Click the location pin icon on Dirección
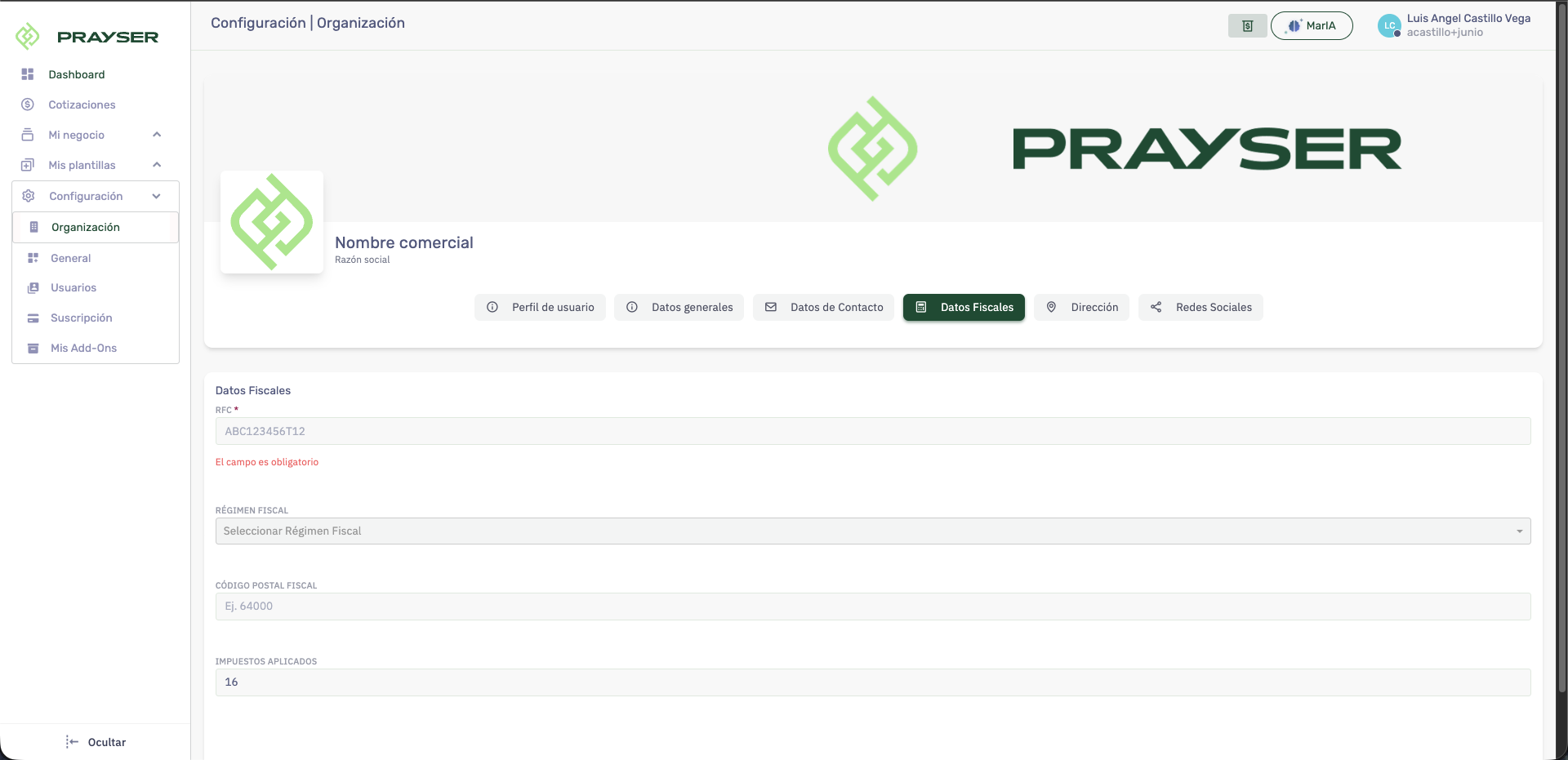 click(x=1052, y=307)
